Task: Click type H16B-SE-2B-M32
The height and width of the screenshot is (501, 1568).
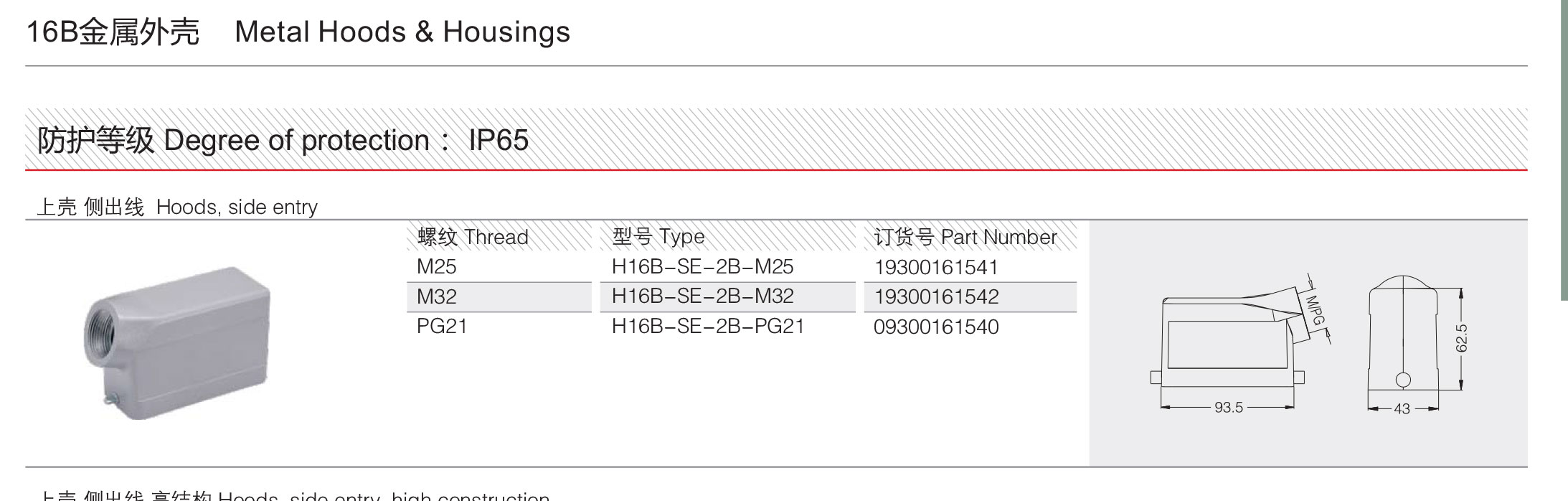Action: (702, 296)
